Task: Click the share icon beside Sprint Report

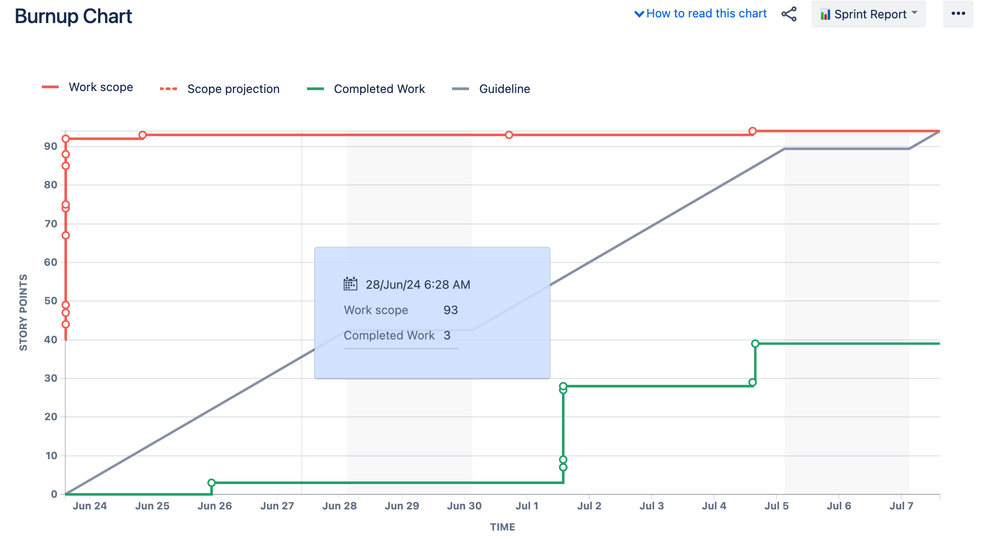Action: (x=789, y=14)
